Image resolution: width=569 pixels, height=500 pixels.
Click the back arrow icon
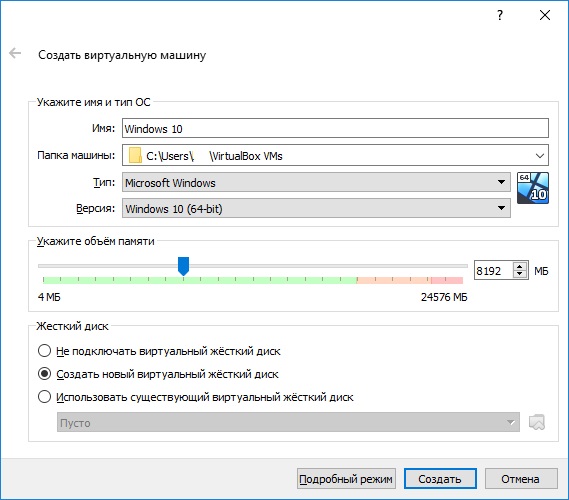[15, 53]
